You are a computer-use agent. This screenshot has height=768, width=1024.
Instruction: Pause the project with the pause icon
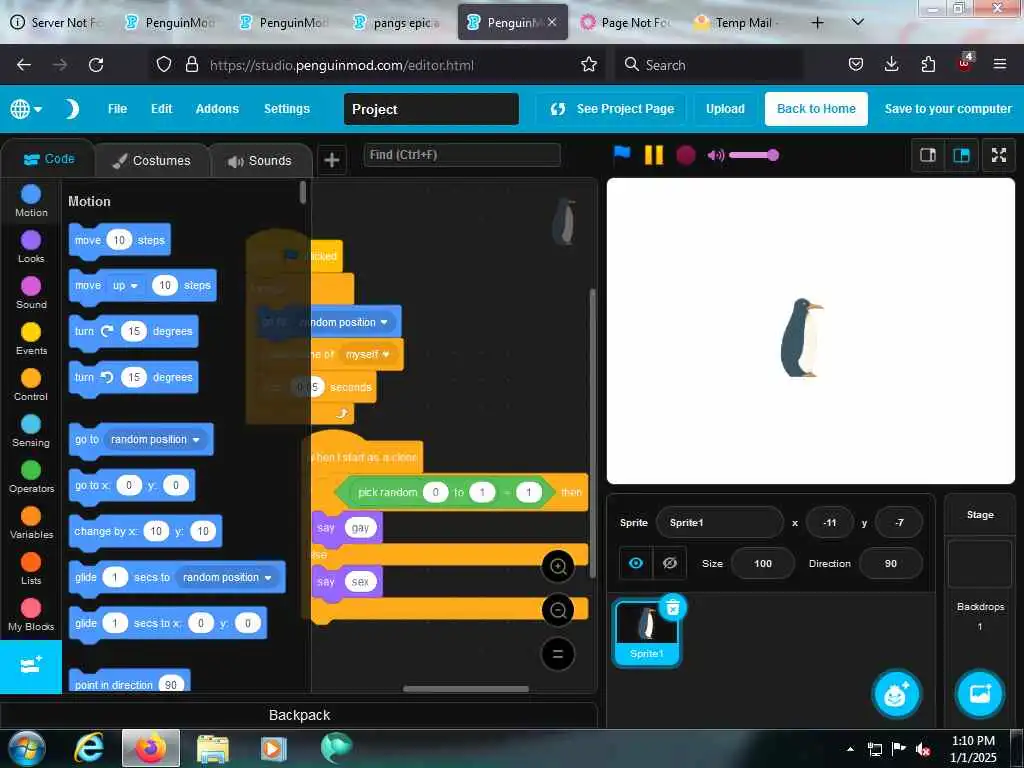[x=654, y=155]
